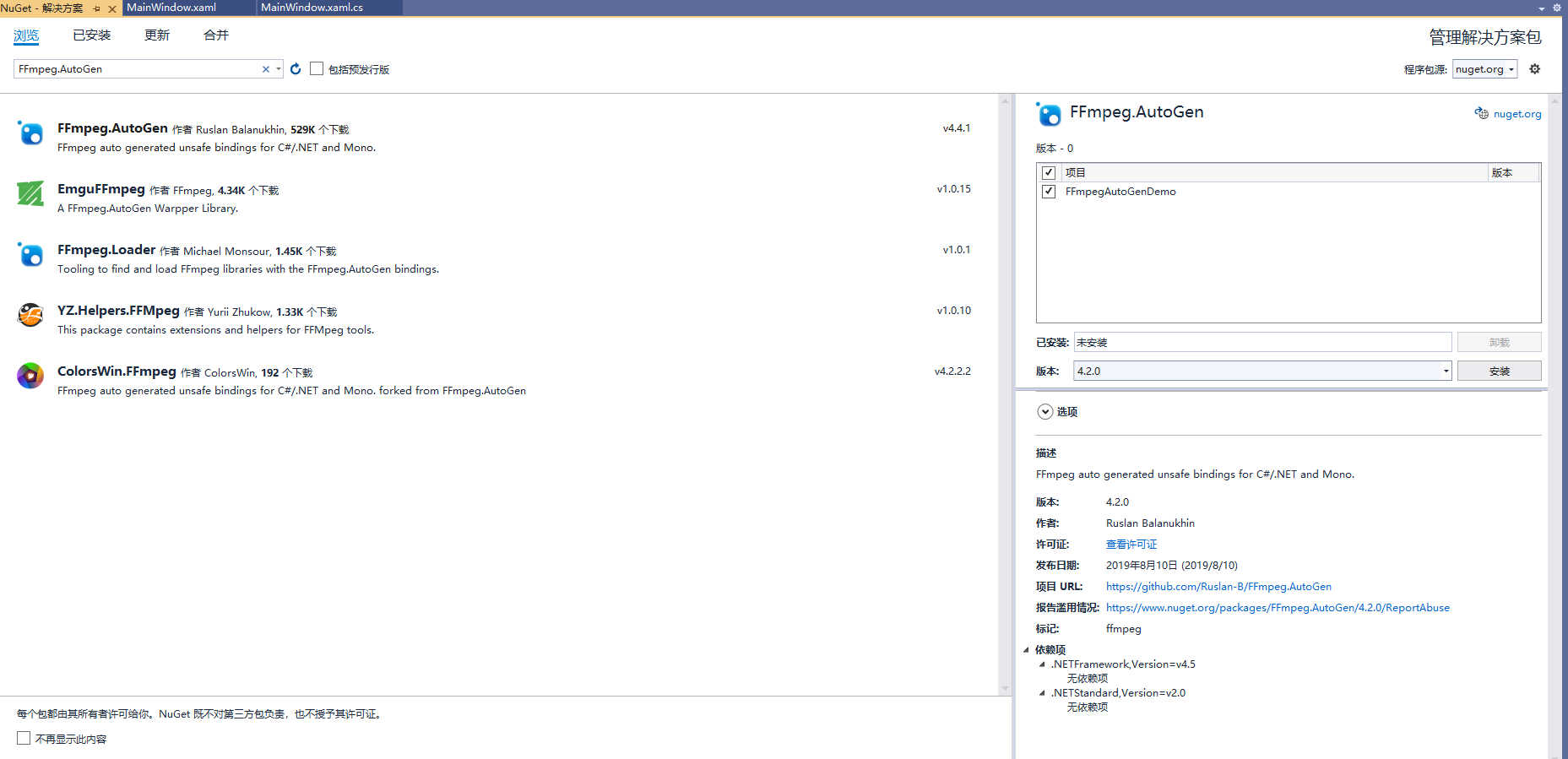The width and height of the screenshot is (1568, 759).
Task: Uncheck the FFmpegAutoGenDemo project checkbox
Action: coord(1049,192)
